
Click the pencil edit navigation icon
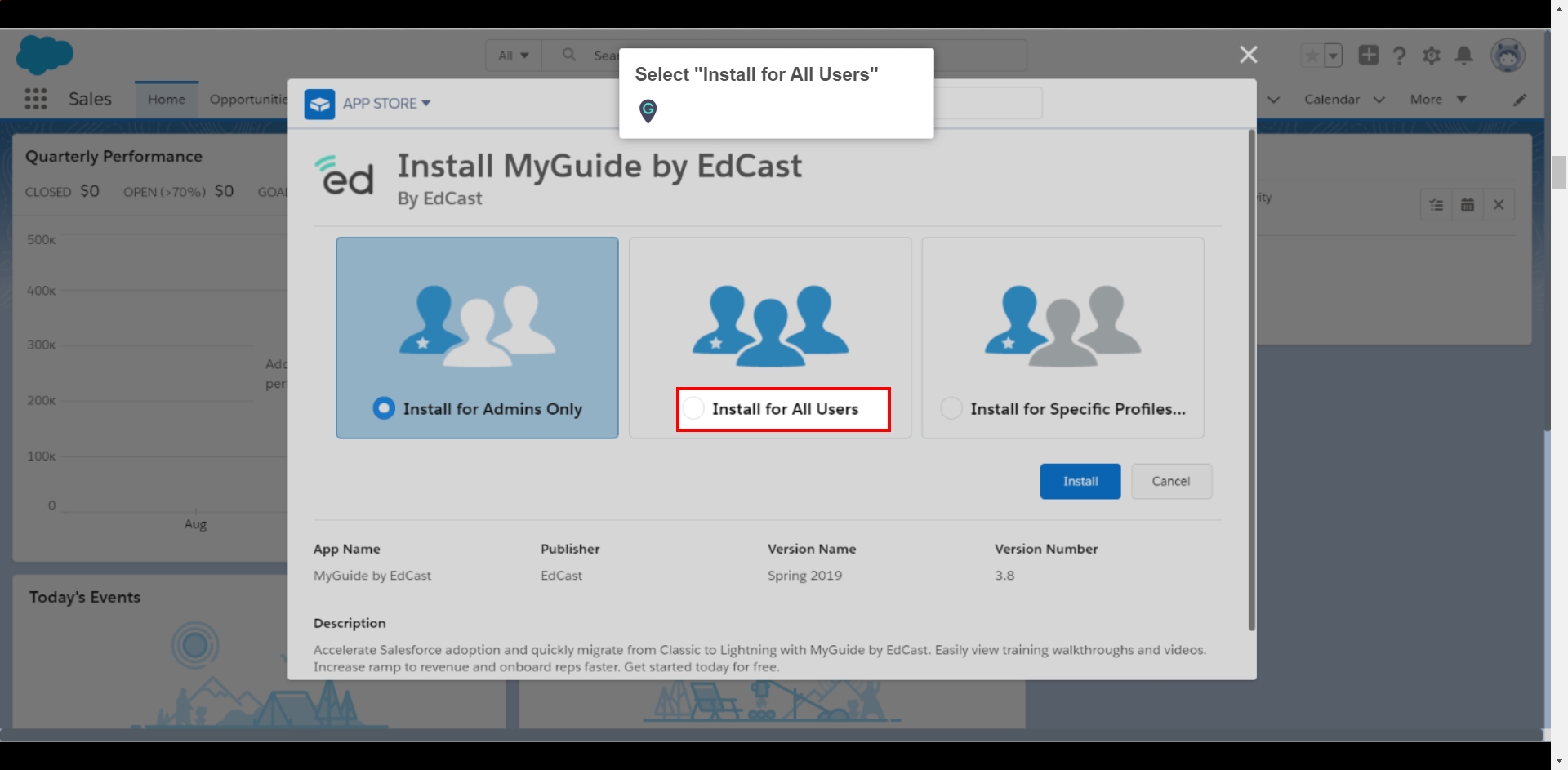1519,100
